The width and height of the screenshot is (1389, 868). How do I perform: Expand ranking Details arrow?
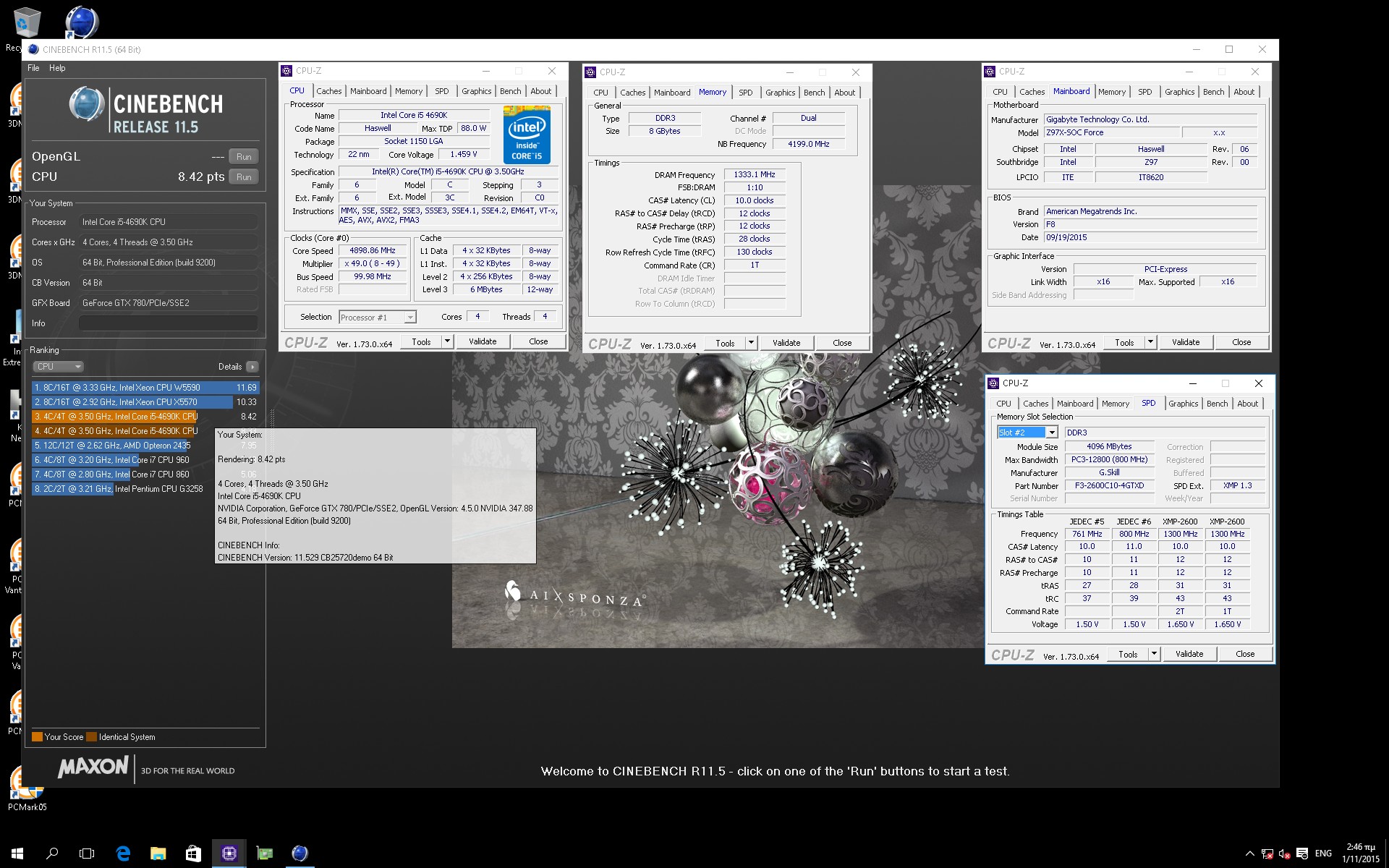(252, 367)
